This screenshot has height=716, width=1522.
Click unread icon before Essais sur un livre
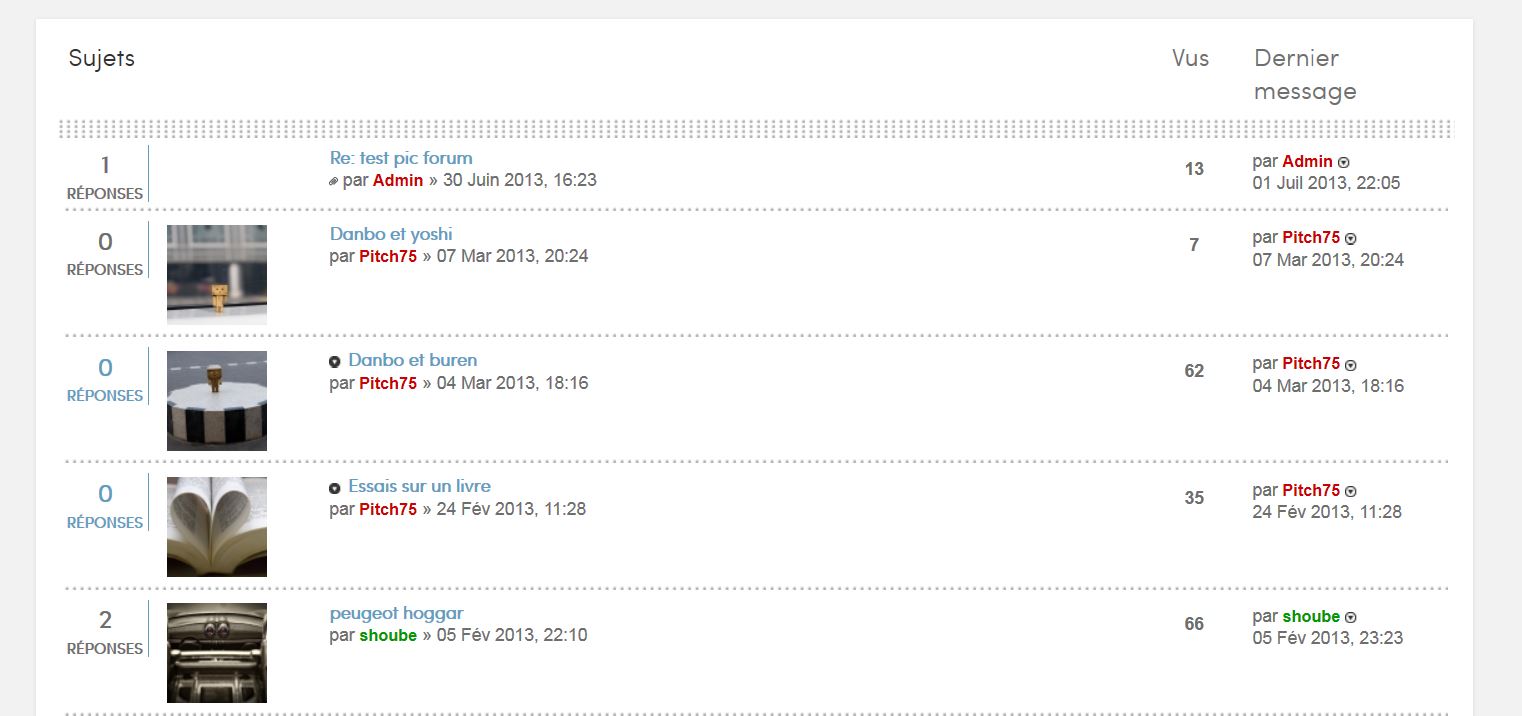(x=335, y=488)
